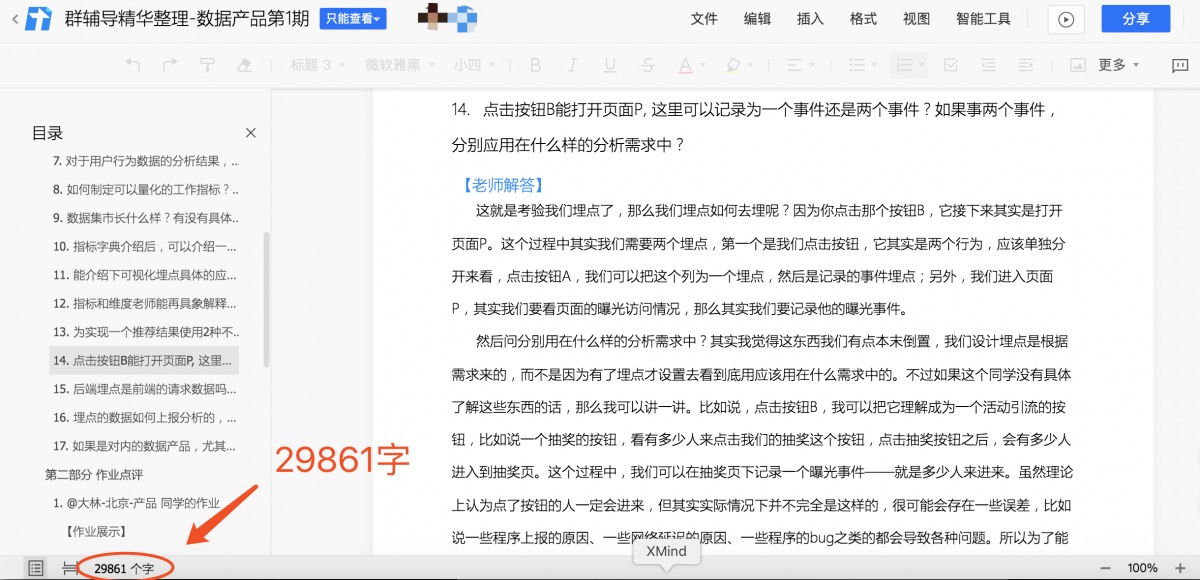This screenshot has width=1200, height=580.
Task: Open the 微软雅黑 font dropdown
Action: coord(399,65)
